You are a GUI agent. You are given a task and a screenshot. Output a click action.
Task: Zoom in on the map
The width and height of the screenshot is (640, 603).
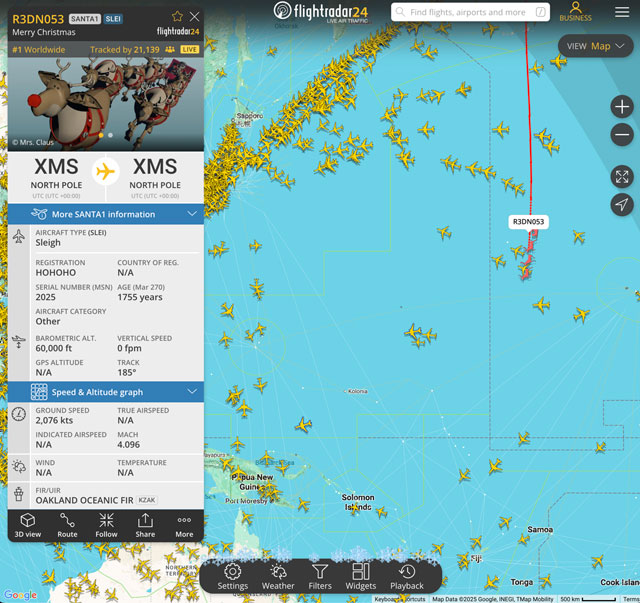click(622, 107)
